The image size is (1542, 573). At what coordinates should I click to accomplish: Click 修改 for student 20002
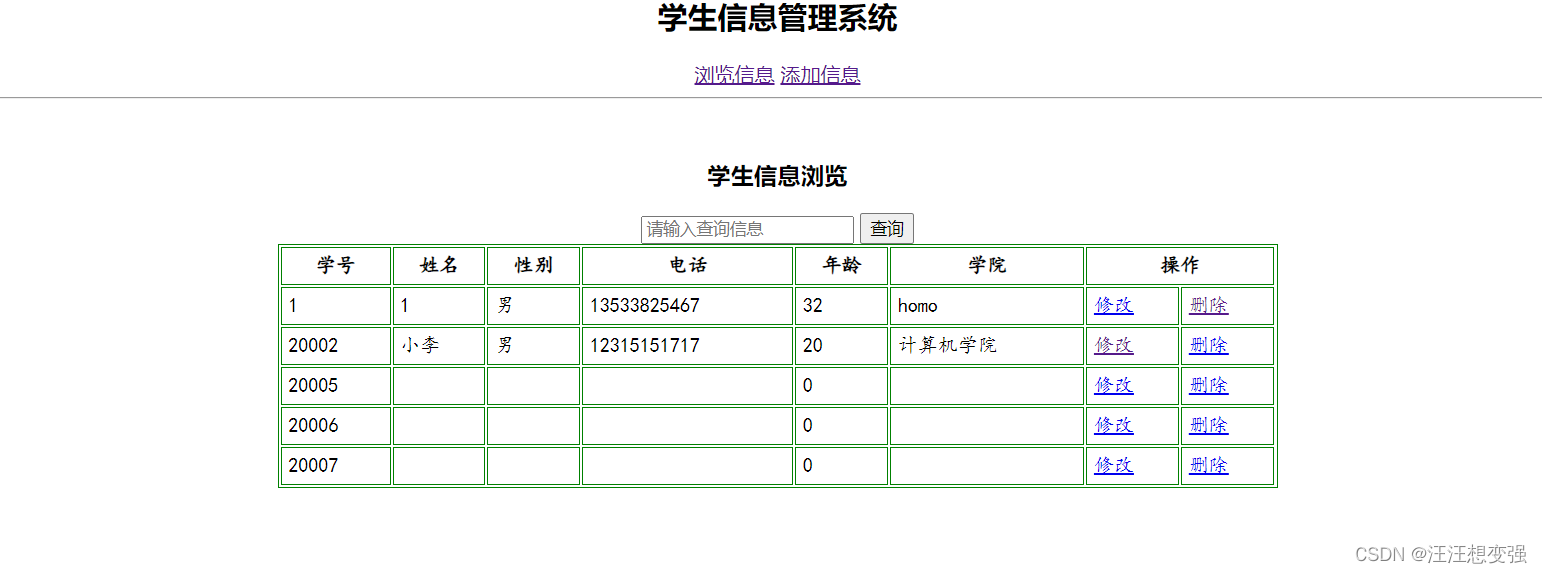tap(1114, 345)
